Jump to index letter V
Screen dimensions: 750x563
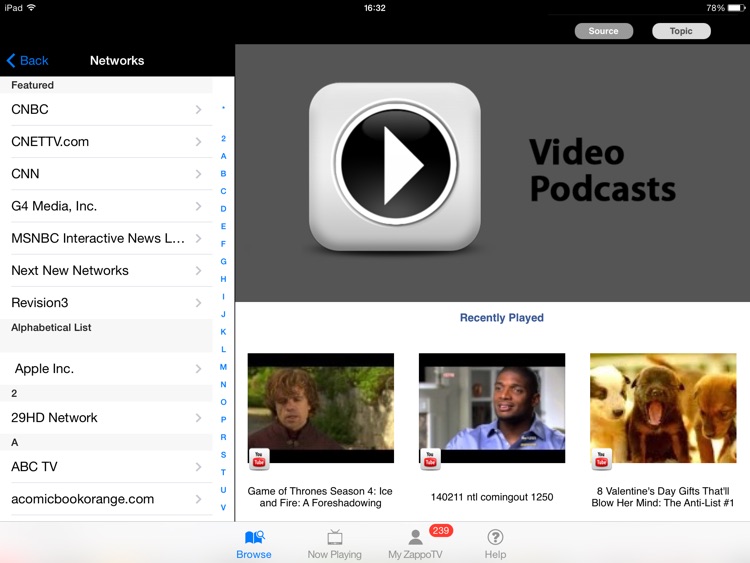pyautogui.click(x=223, y=508)
